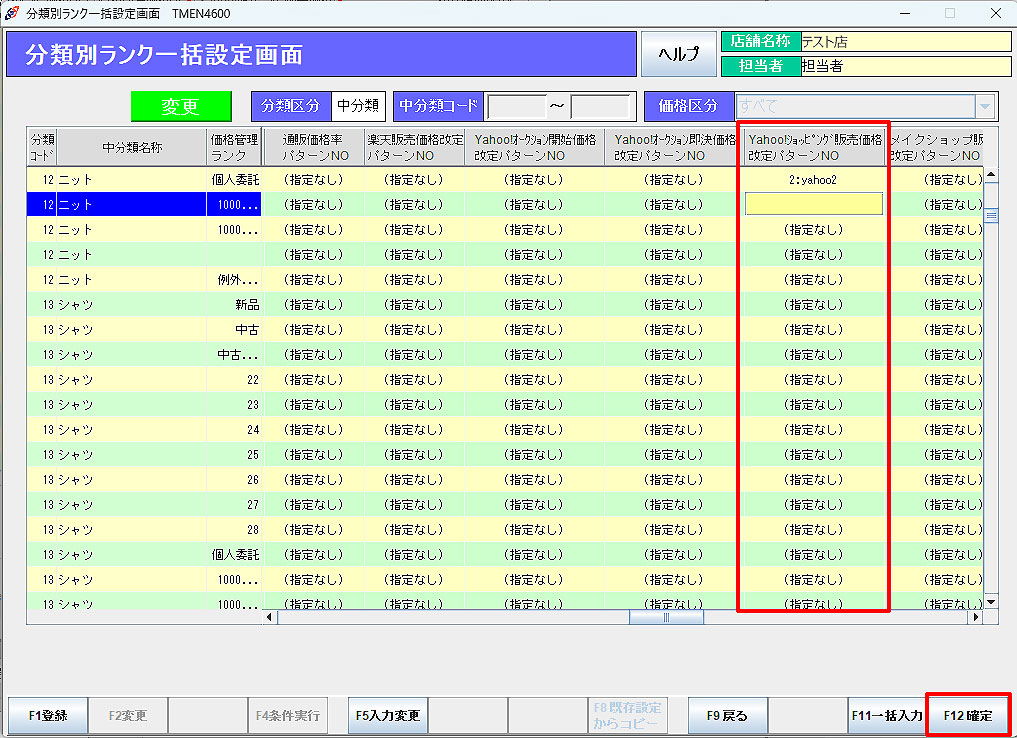This screenshot has width=1017, height=738.
Task: Select the シャツ 新品 row
Action: pos(144,304)
